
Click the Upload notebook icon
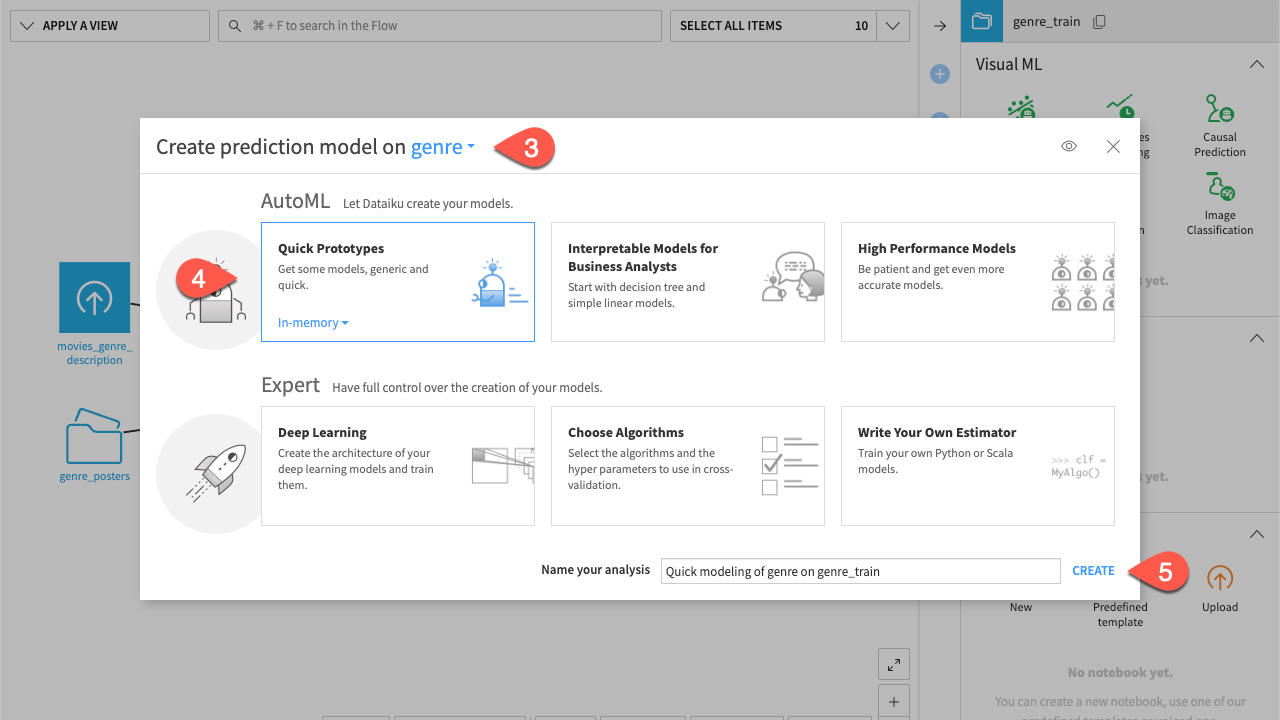click(1219, 578)
